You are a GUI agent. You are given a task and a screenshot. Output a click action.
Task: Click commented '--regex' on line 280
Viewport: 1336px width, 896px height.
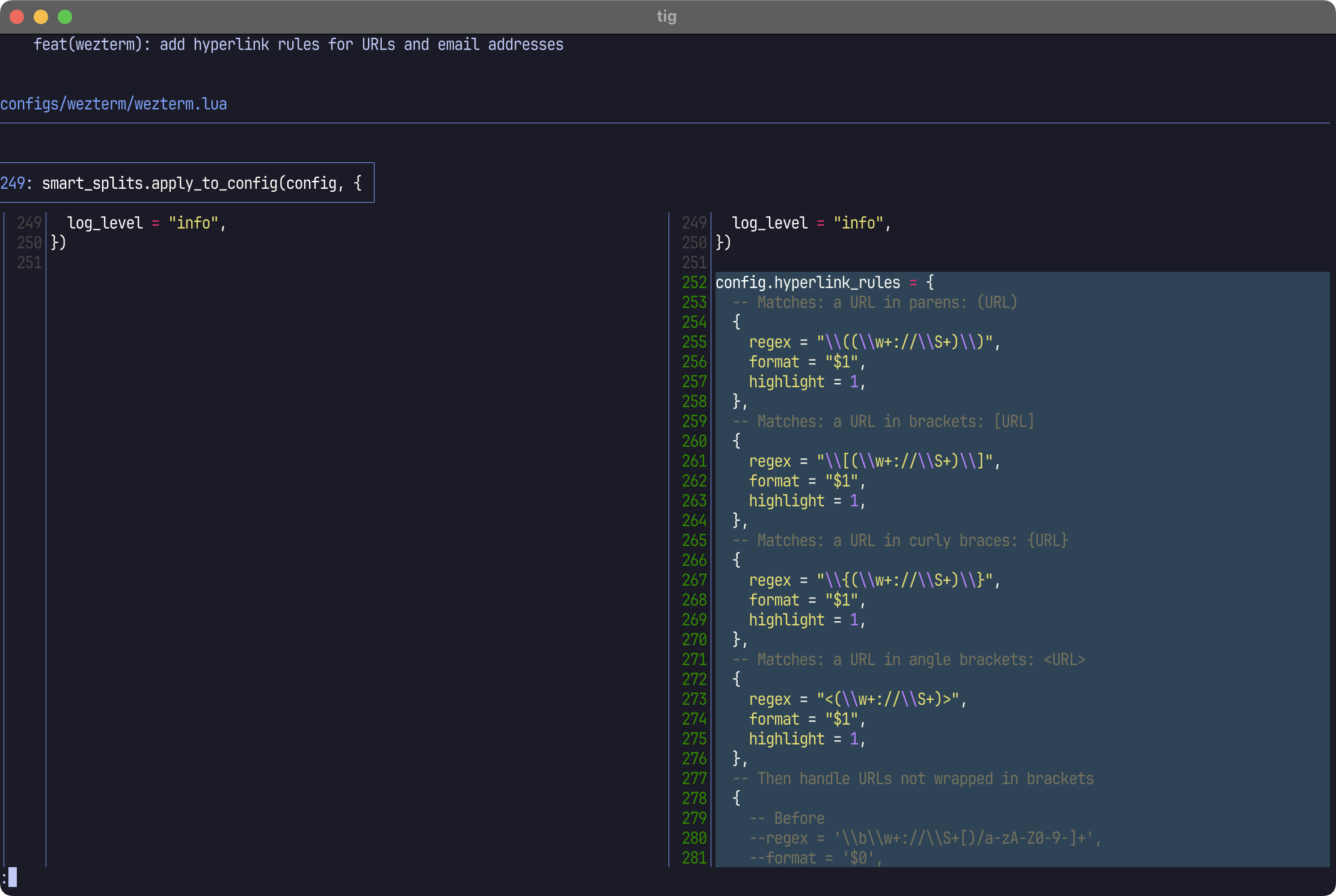pyautogui.click(x=925, y=838)
